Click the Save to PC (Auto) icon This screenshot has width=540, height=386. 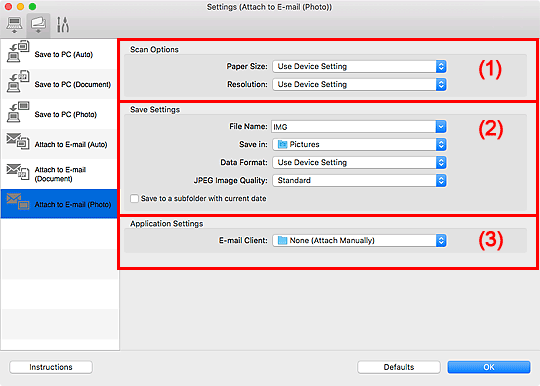click(18, 51)
